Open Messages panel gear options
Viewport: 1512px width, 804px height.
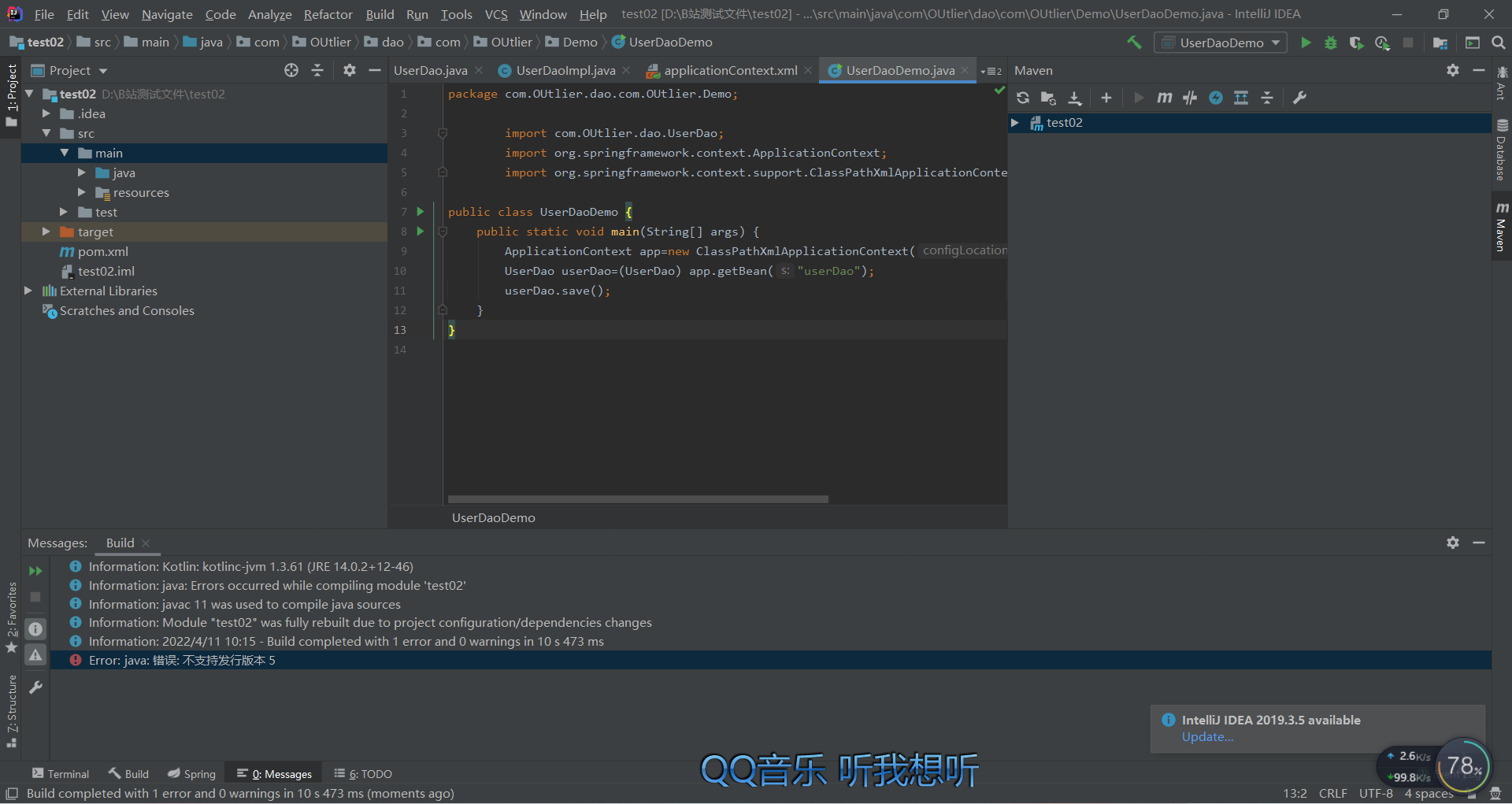point(1453,543)
